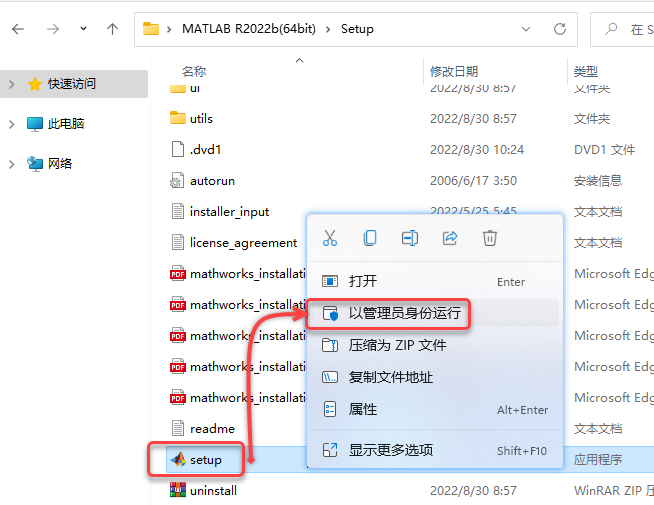Sort by 修改日期 column header

(x=454, y=71)
